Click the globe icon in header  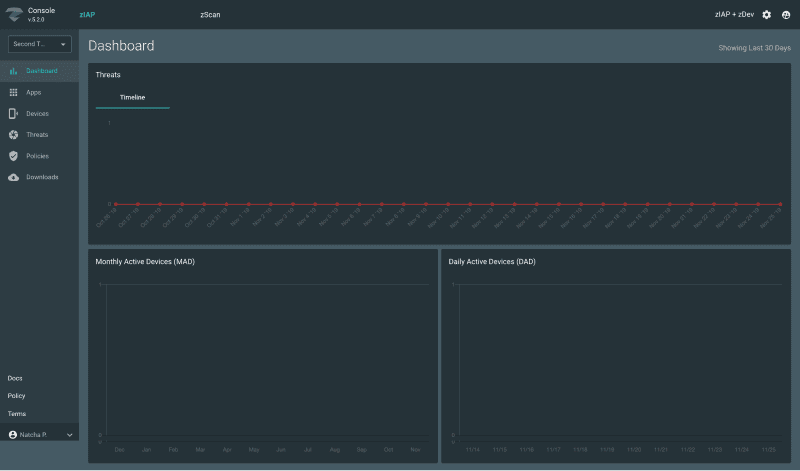click(786, 15)
